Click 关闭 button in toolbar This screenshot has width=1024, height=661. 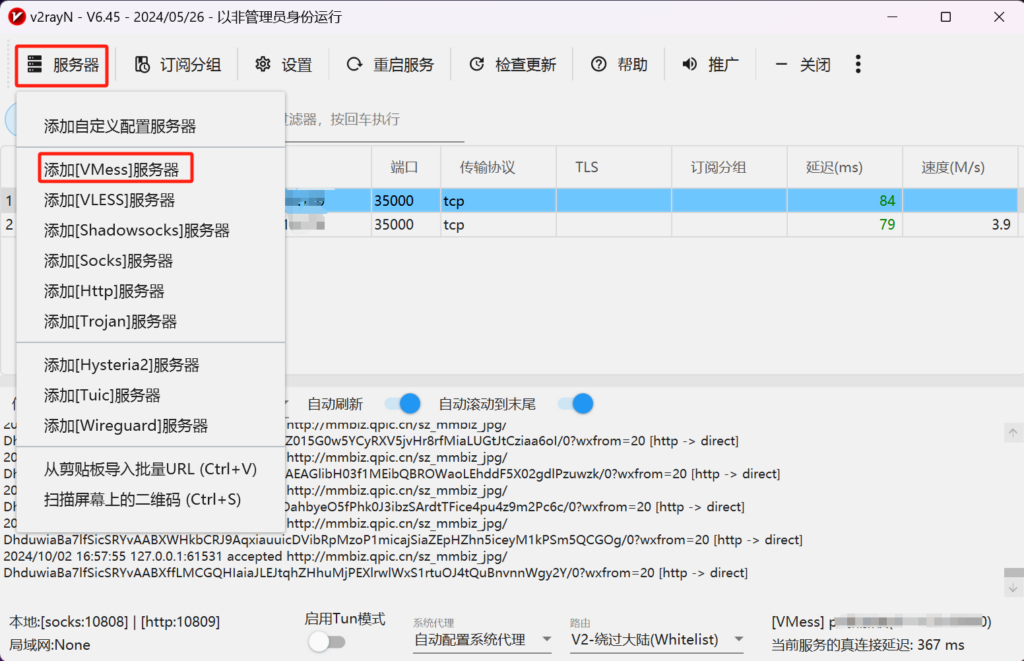803,65
